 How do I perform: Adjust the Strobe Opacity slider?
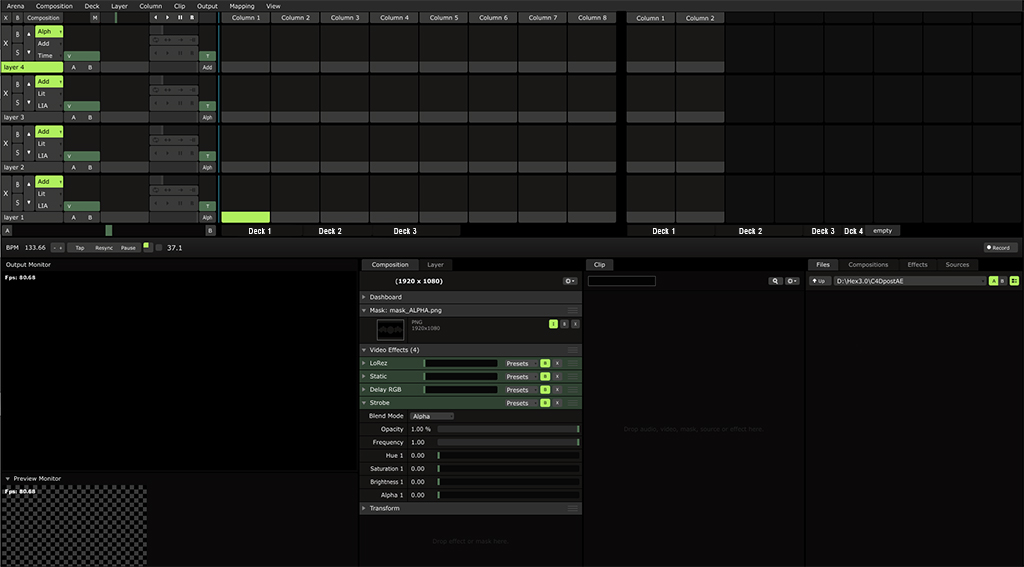pyautogui.click(x=508, y=429)
